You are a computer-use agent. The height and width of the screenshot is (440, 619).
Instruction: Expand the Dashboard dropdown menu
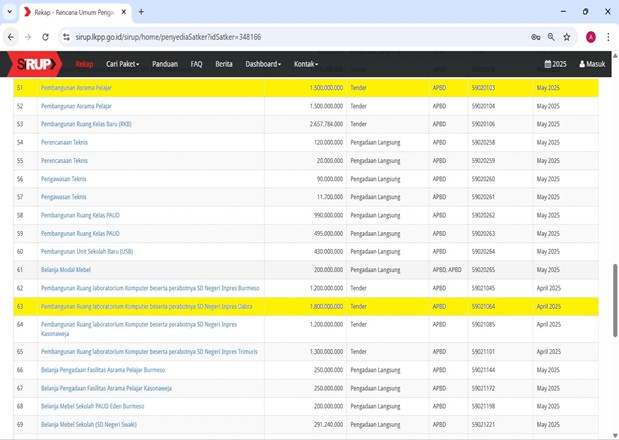coord(263,64)
